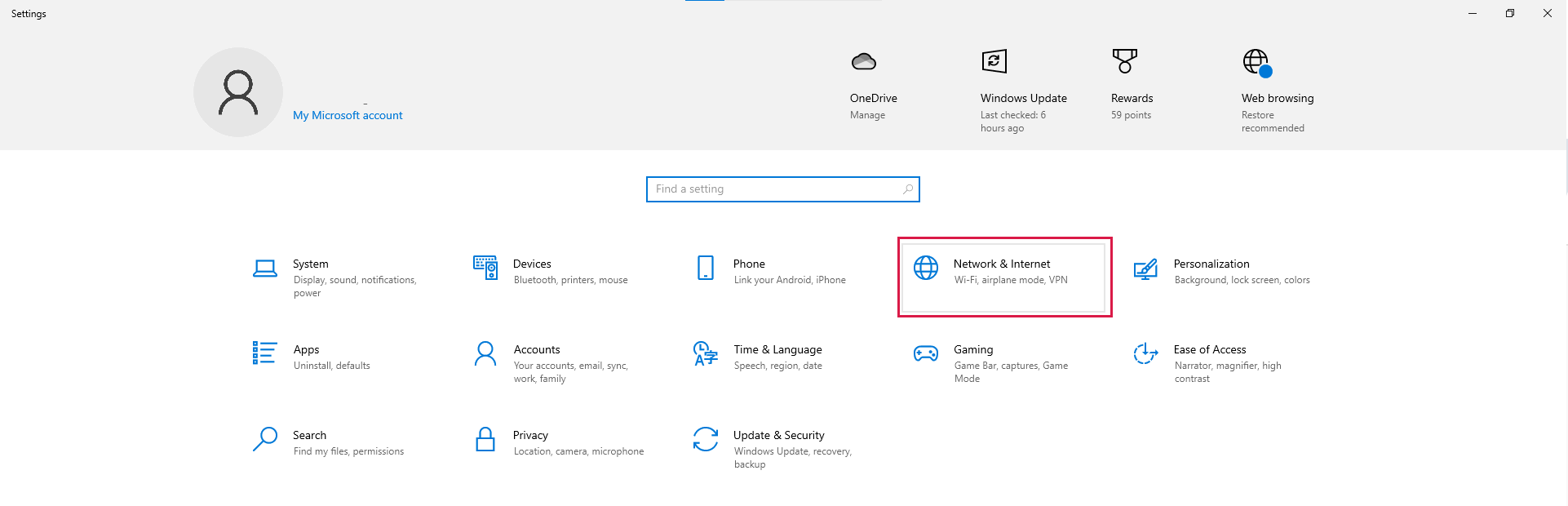Click 'Display, sound, notifications, power' description
The height and width of the screenshot is (506, 1568).
point(355,286)
